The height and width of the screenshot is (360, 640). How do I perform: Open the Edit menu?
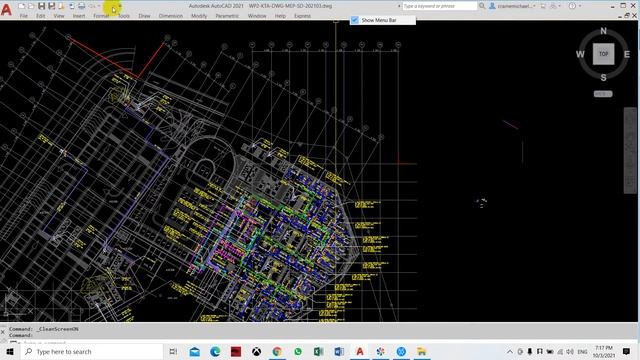(40, 16)
